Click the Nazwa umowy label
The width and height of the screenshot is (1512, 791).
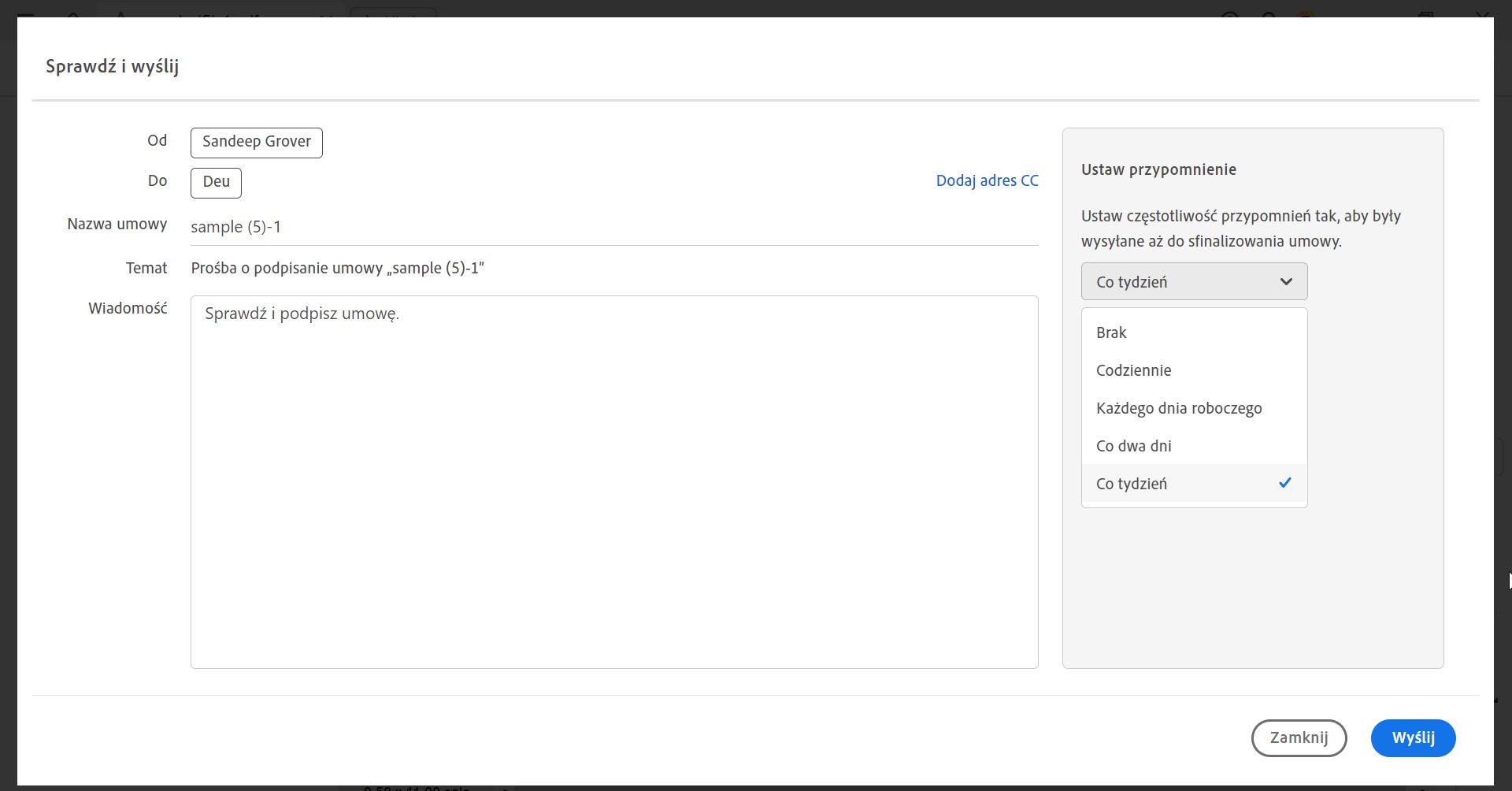tap(117, 224)
